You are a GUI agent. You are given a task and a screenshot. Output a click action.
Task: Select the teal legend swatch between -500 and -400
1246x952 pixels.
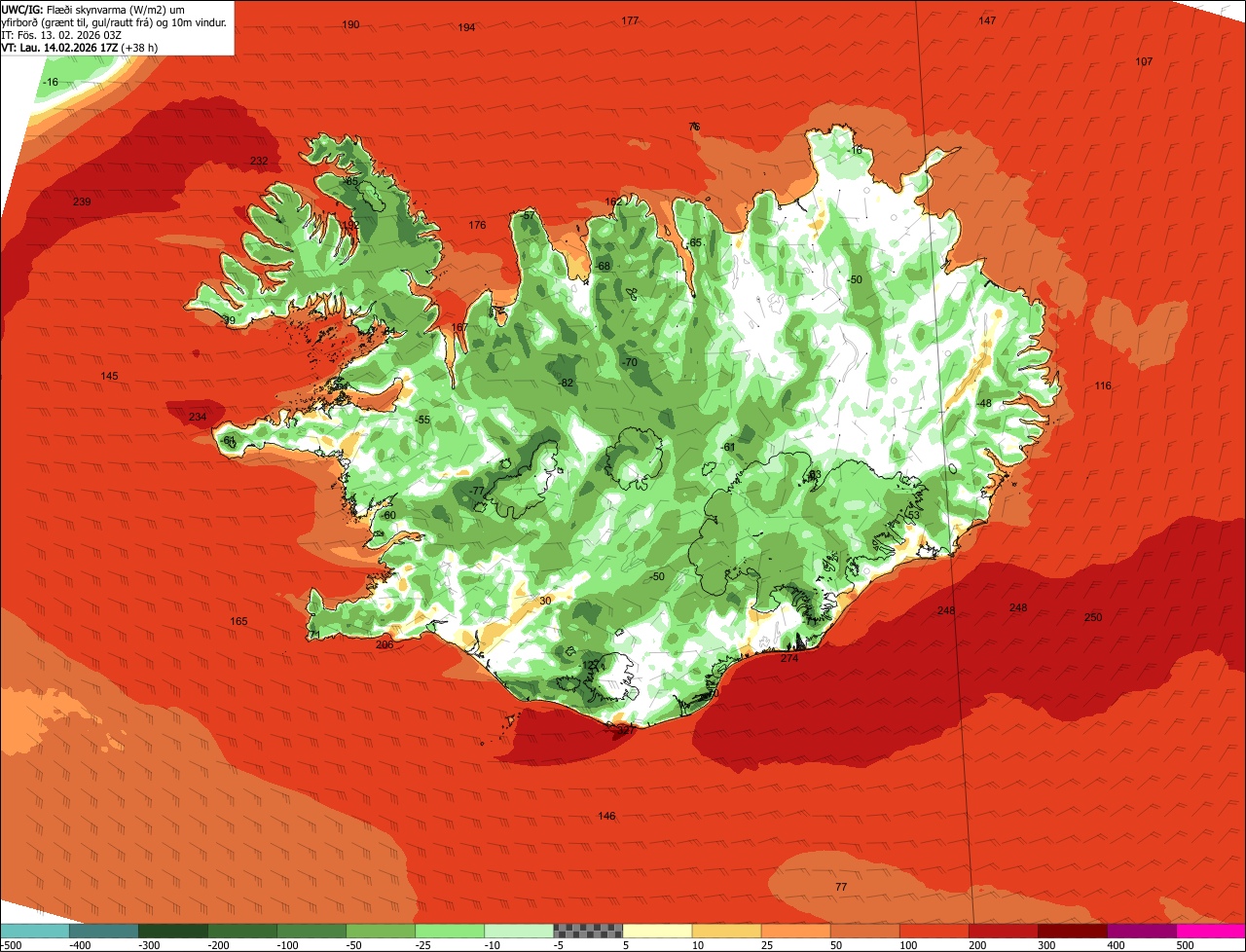(x=34, y=931)
